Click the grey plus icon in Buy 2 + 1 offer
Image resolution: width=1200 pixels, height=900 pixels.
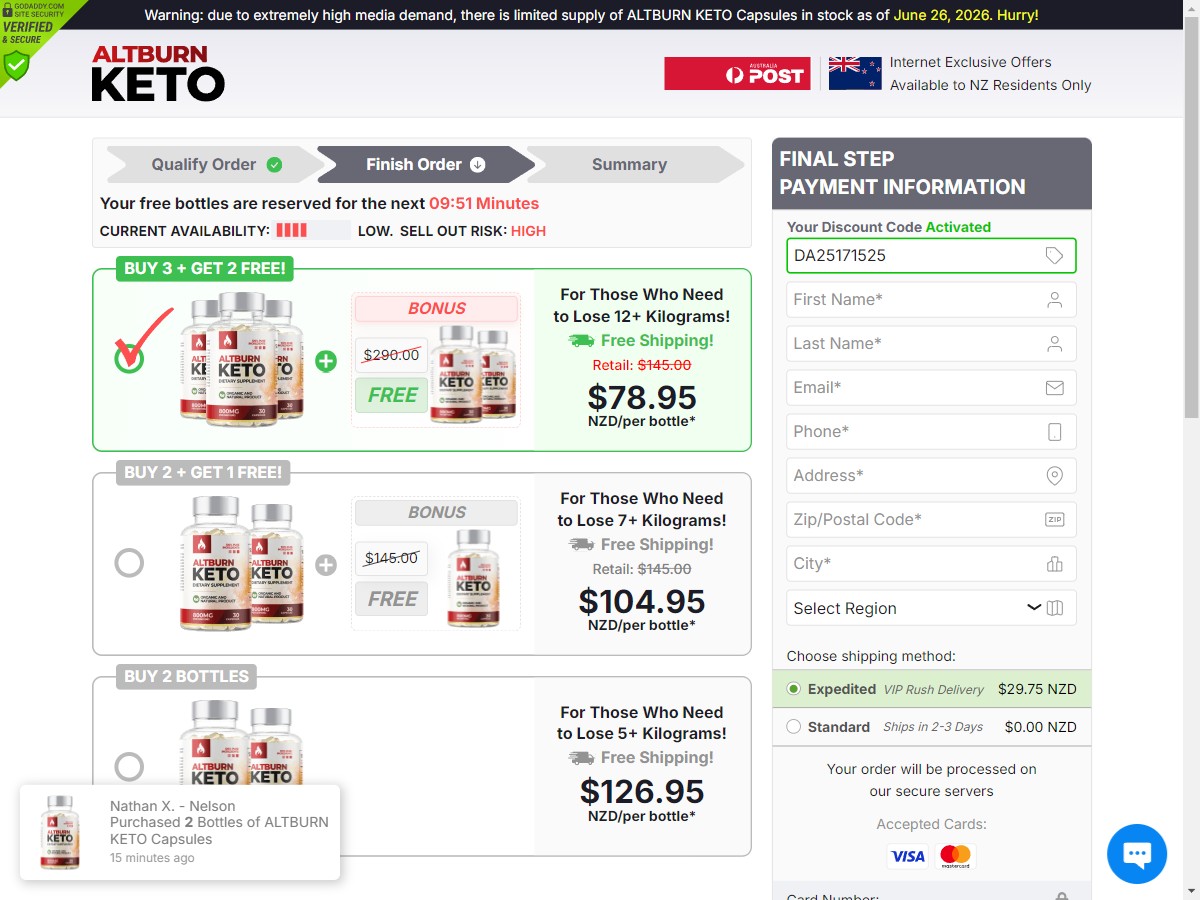tap(326, 565)
